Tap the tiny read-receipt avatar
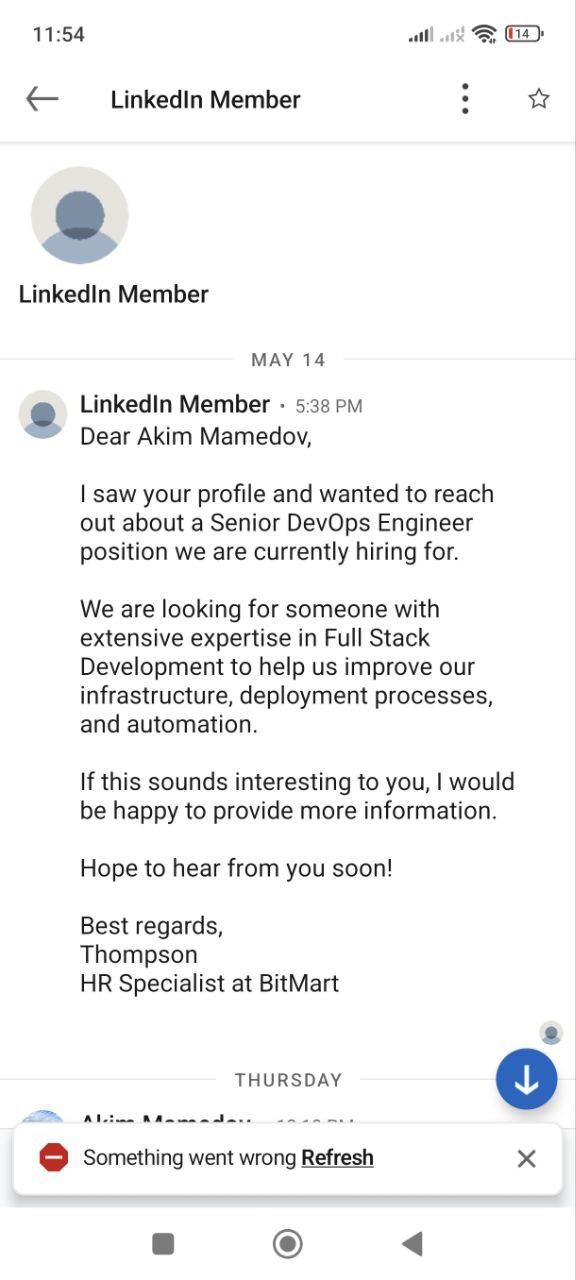The width and height of the screenshot is (576, 1280). [x=551, y=1032]
